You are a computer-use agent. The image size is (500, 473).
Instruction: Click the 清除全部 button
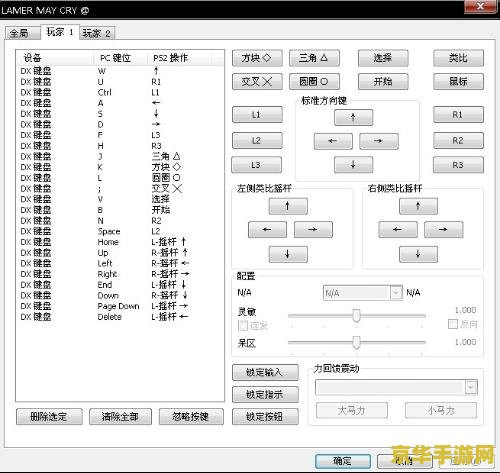pos(120,417)
